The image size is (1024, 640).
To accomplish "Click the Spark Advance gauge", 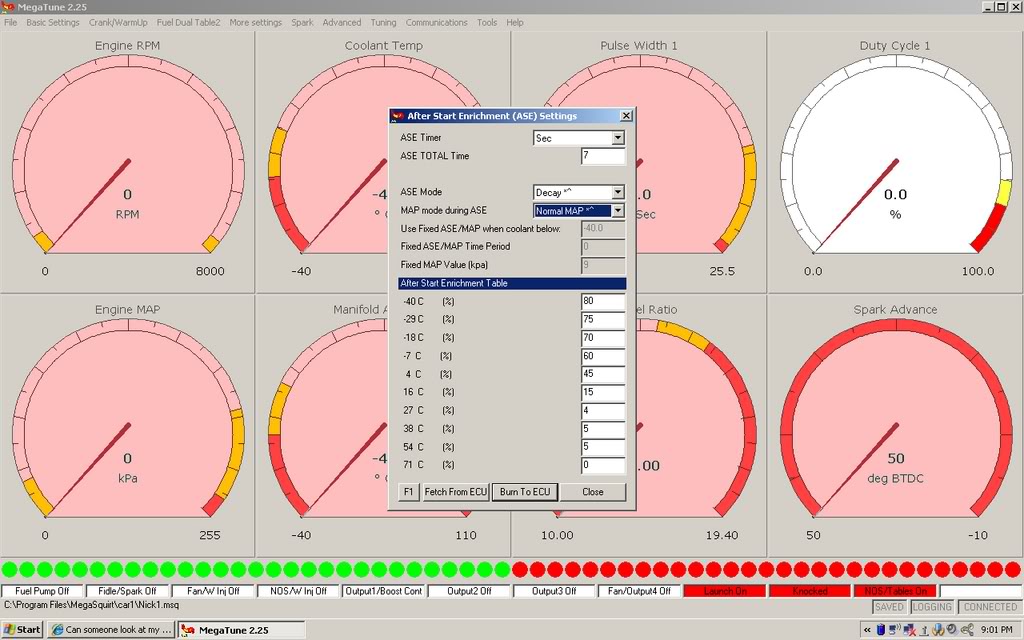I will coord(895,426).
